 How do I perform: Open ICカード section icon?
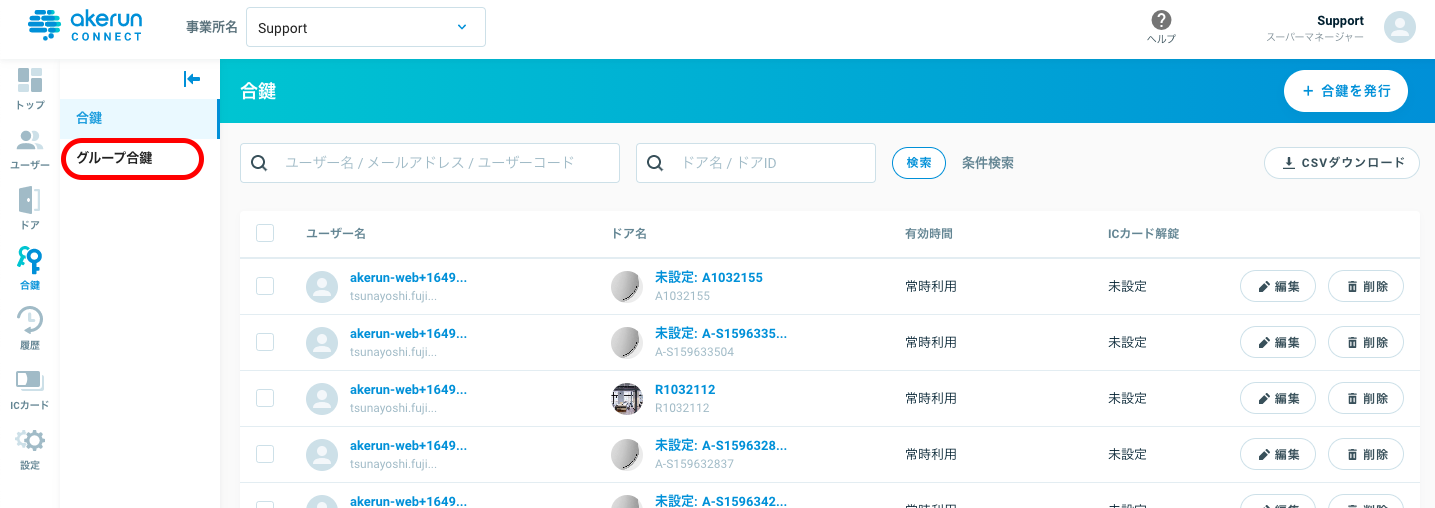click(30, 389)
